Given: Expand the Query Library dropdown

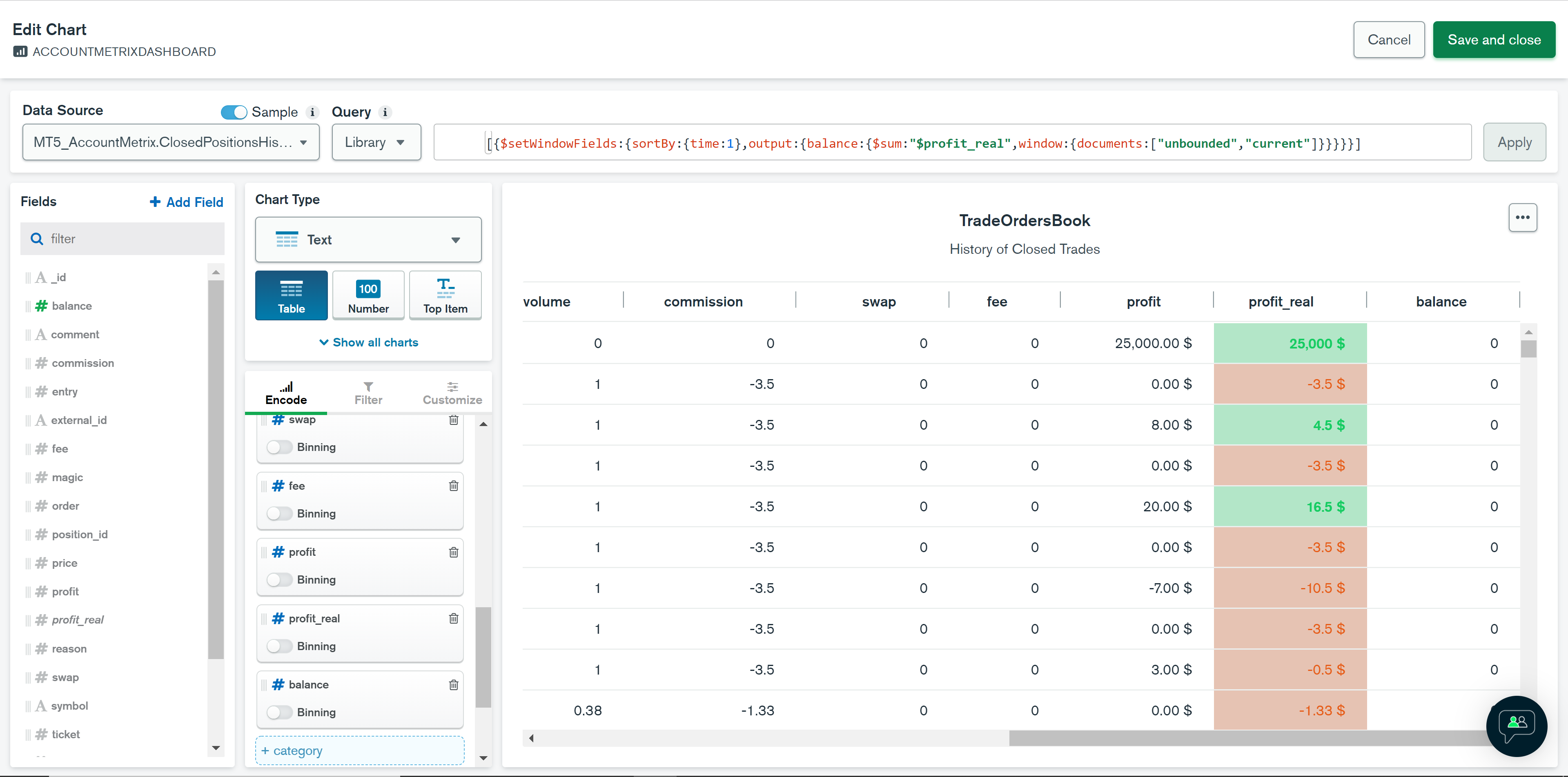Looking at the screenshot, I should [376, 142].
